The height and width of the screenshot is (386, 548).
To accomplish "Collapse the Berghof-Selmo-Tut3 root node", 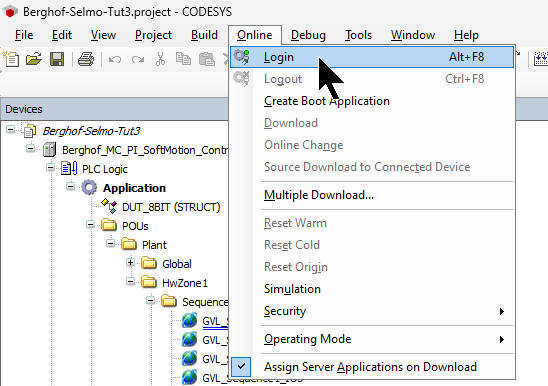I will click(x=10, y=130).
